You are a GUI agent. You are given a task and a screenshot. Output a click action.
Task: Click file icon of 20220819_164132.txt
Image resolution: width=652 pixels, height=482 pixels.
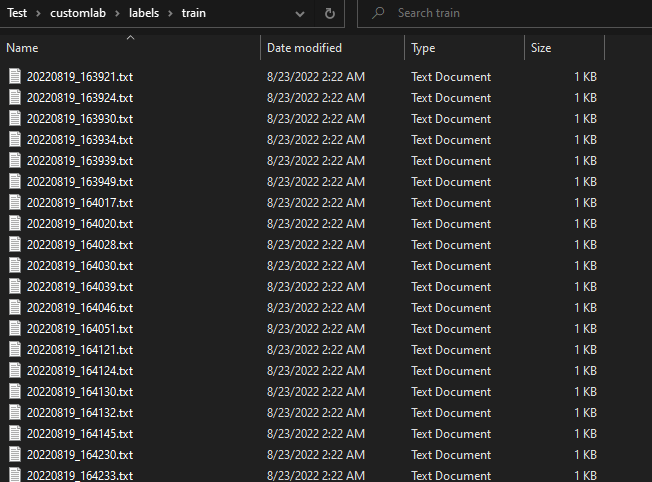[x=15, y=413]
